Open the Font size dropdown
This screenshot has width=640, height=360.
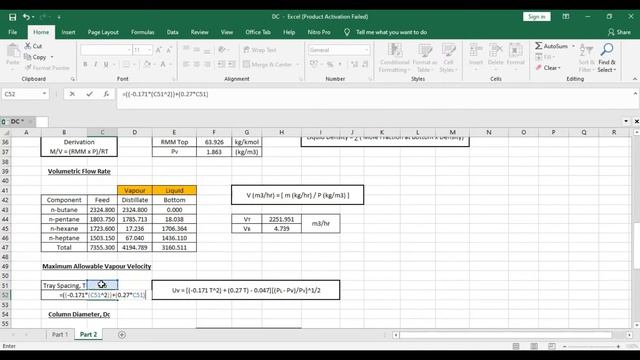tap(149, 50)
